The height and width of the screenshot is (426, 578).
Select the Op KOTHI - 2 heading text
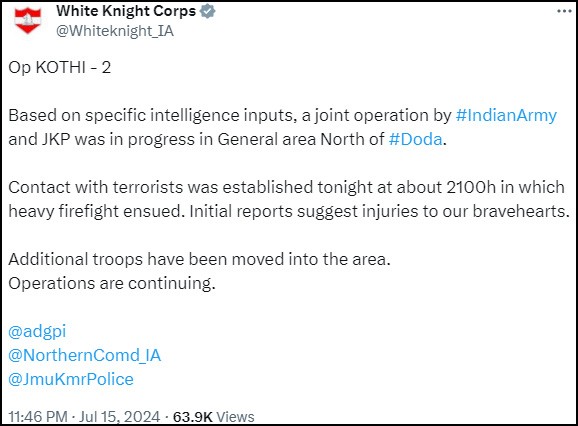point(59,67)
